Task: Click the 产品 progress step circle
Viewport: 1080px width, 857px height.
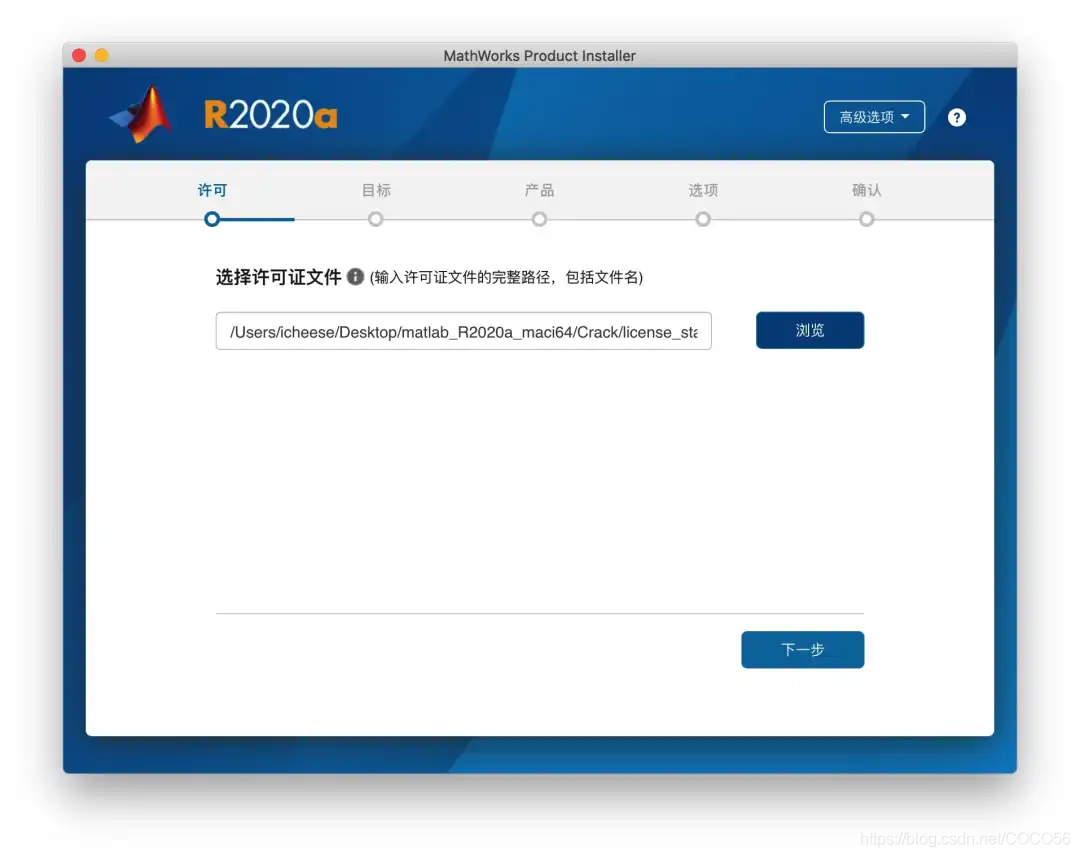Action: pyautogui.click(x=539, y=219)
